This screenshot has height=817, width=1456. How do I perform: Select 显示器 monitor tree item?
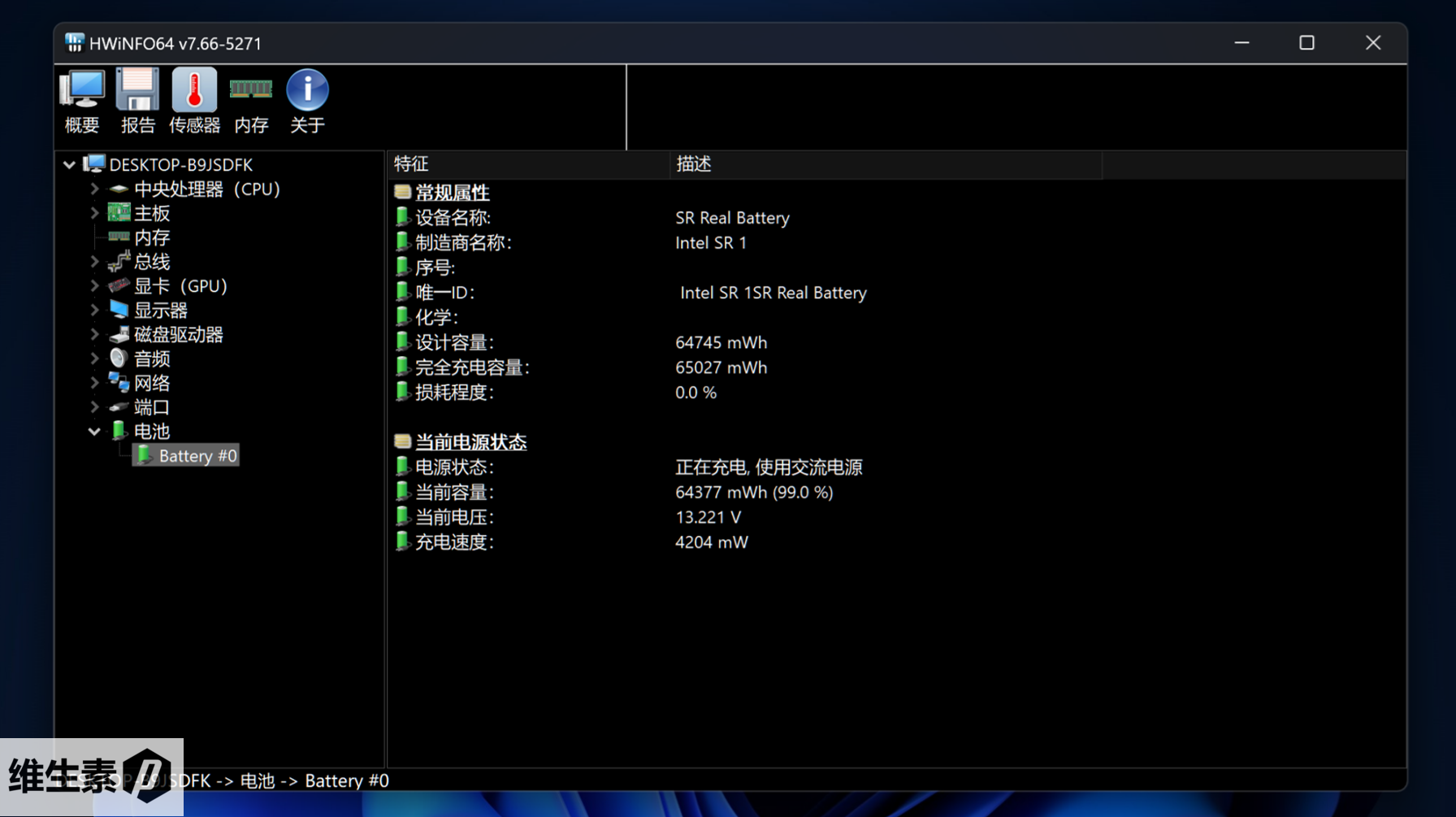click(x=160, y=311)
